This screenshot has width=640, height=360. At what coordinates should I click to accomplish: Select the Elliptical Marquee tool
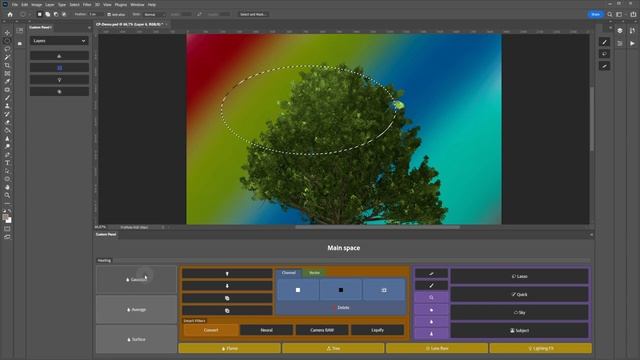7,41
